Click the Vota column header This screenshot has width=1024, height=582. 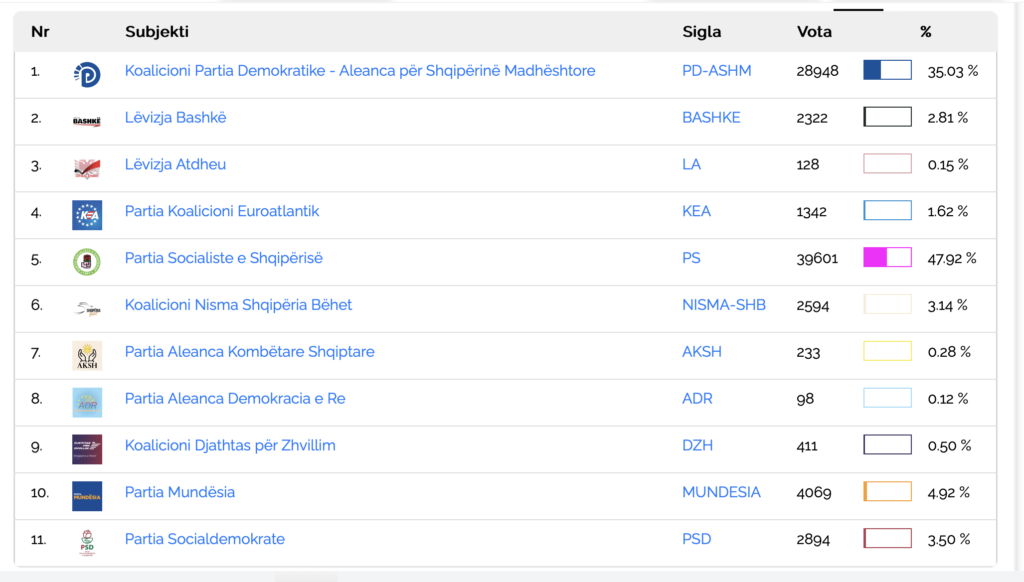coord(814,32)
